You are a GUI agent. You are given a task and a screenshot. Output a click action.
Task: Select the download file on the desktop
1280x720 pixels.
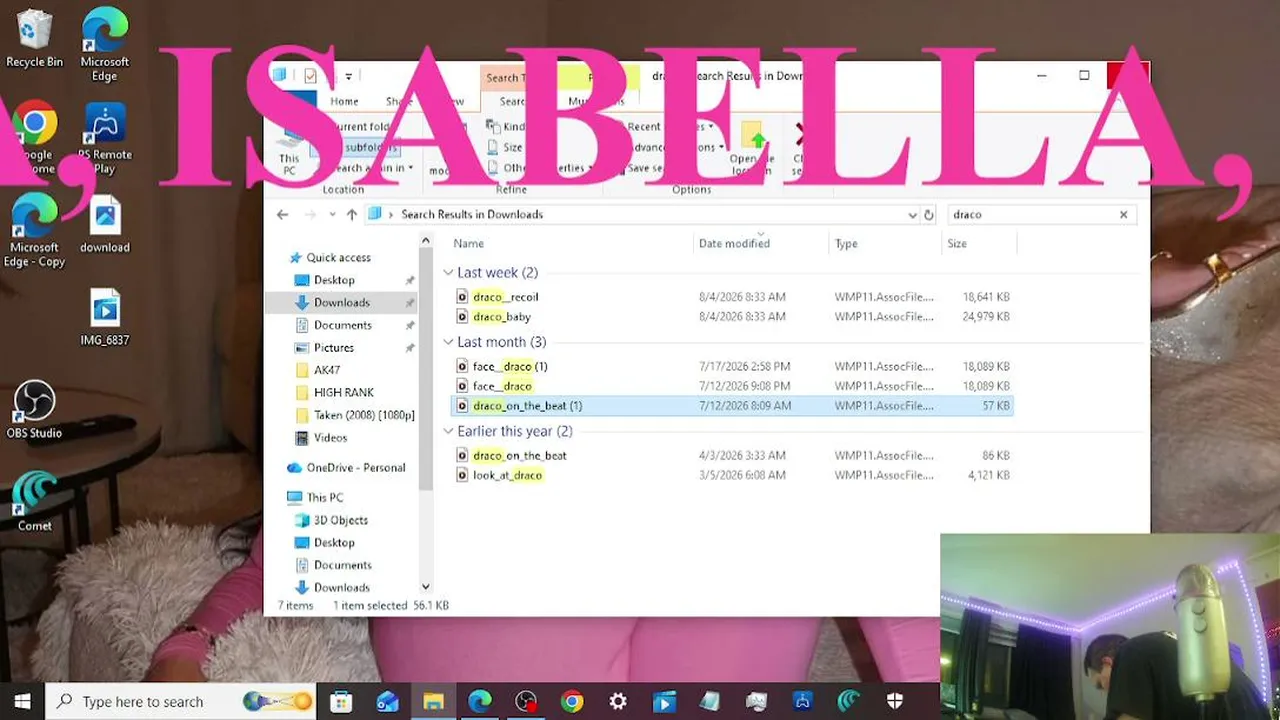coord(105,224)
